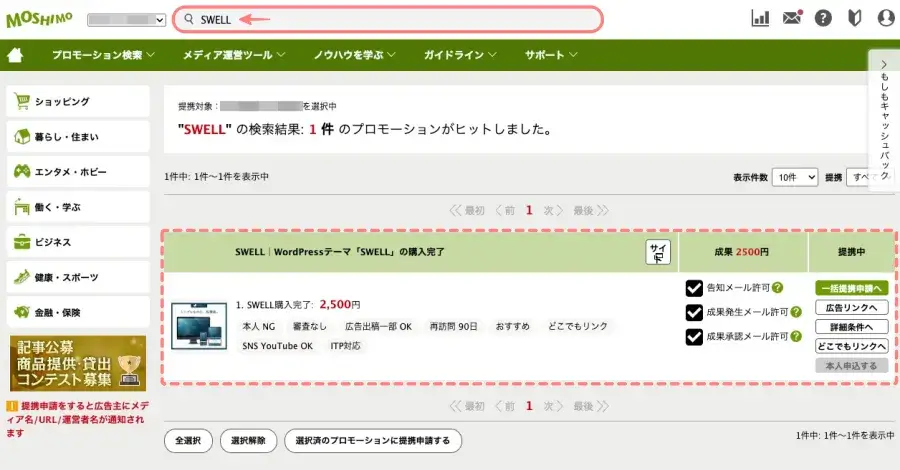
Task: Click bottom pagination 前 link
Action: pyautogui.click(x=505, y=406)
